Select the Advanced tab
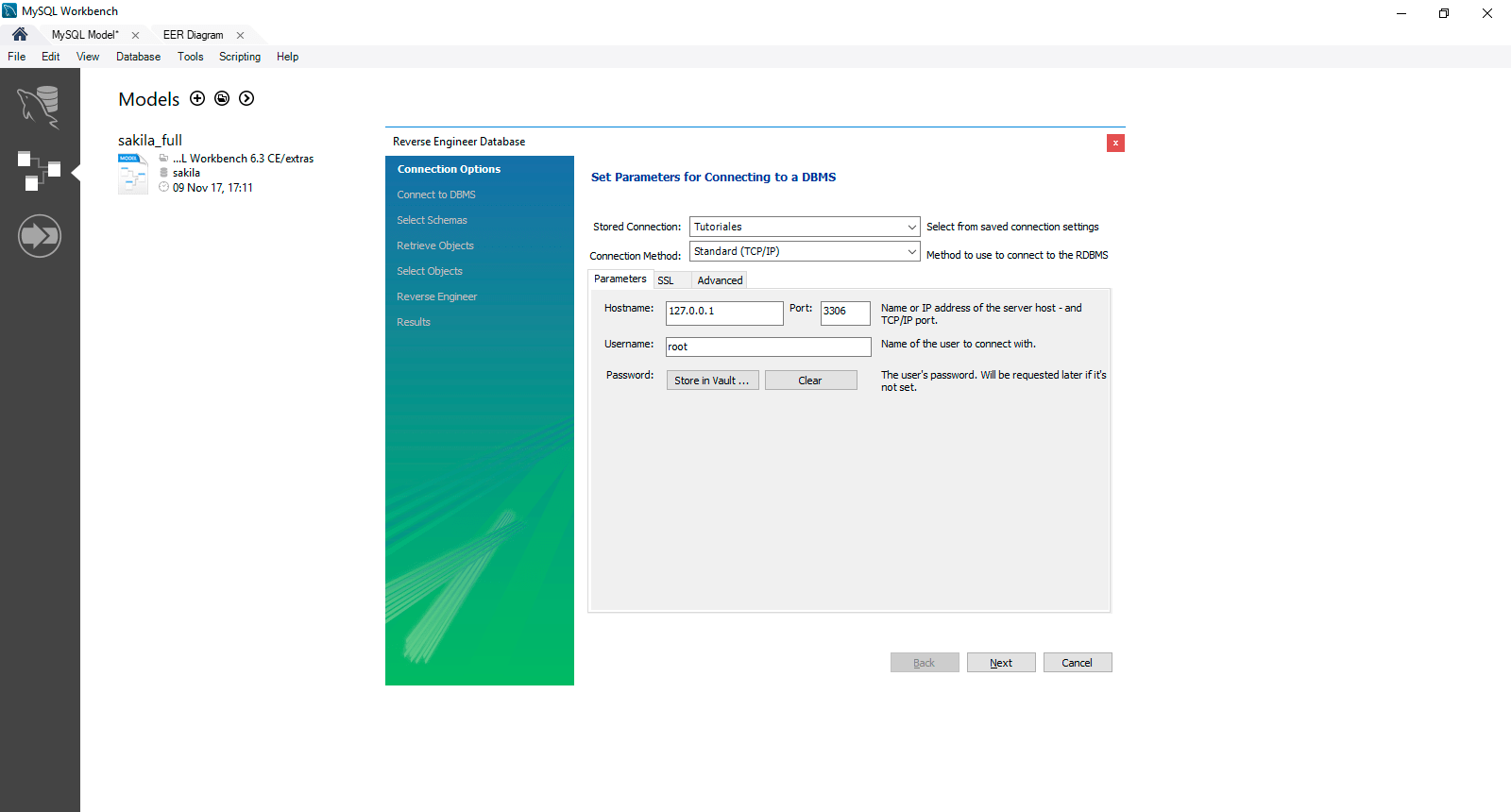This screenshot has width=1511, height=812. (x=720, y=280)
